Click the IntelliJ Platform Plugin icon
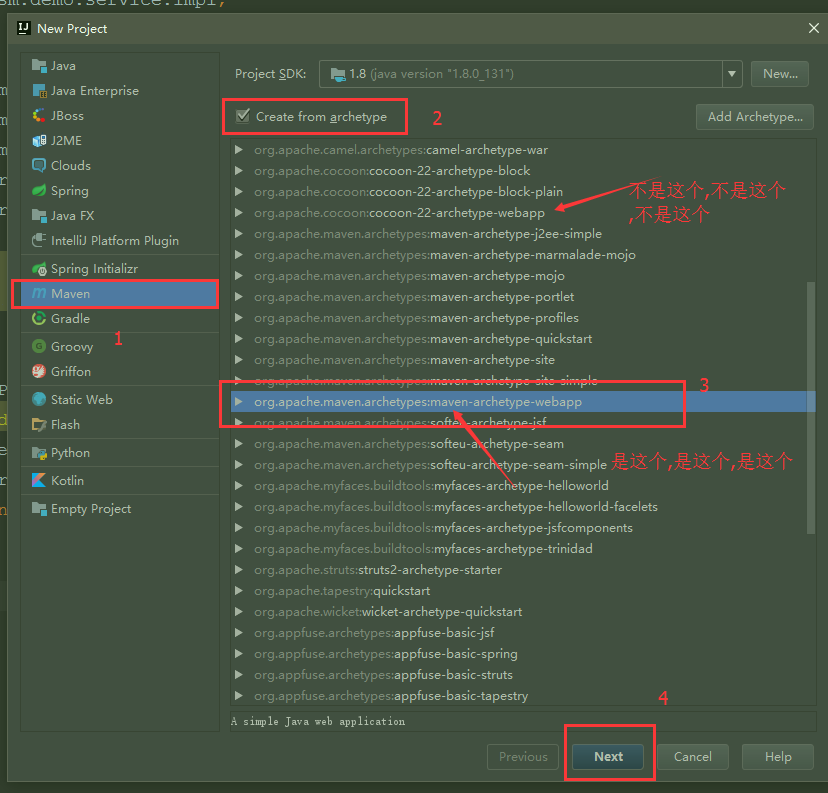 pyautogui.click(x=39, y=240)
